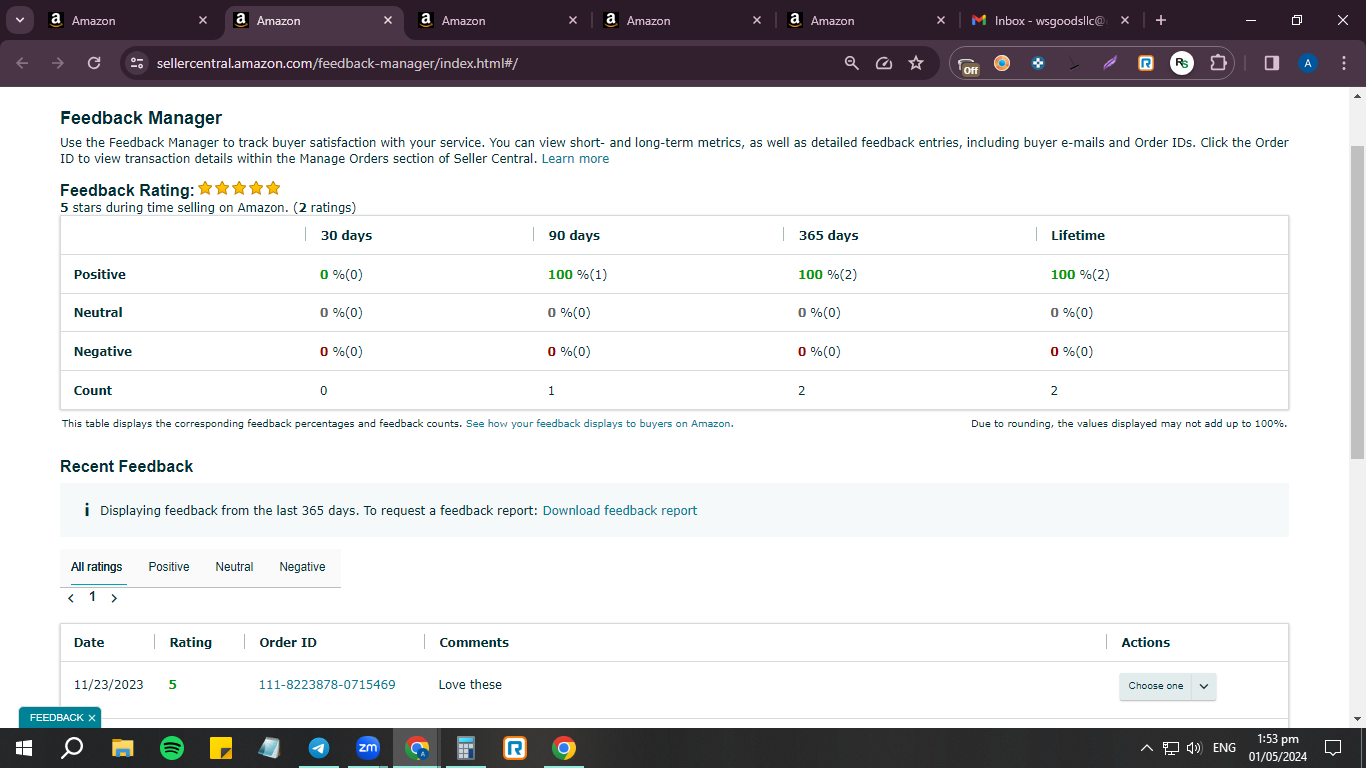Image resolution: width=1366 pixels, height=768 pixels.
Task: Open the Zoom taskbar icon
Action: (368, 748)
